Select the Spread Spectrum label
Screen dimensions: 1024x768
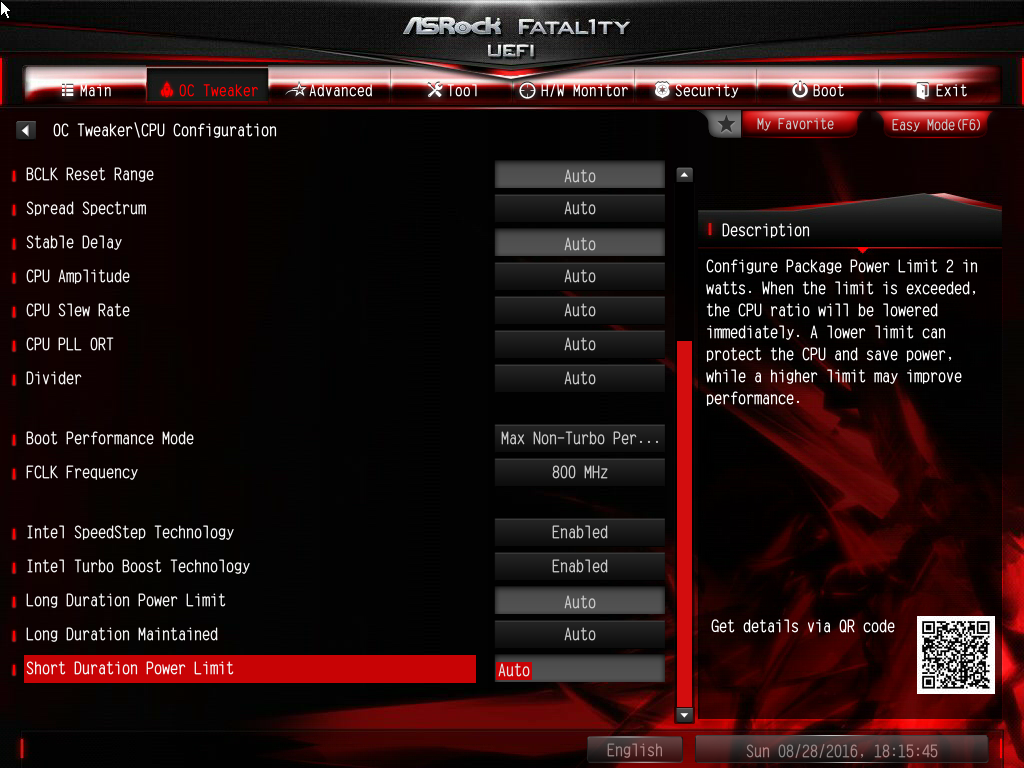tap(86, 208)
